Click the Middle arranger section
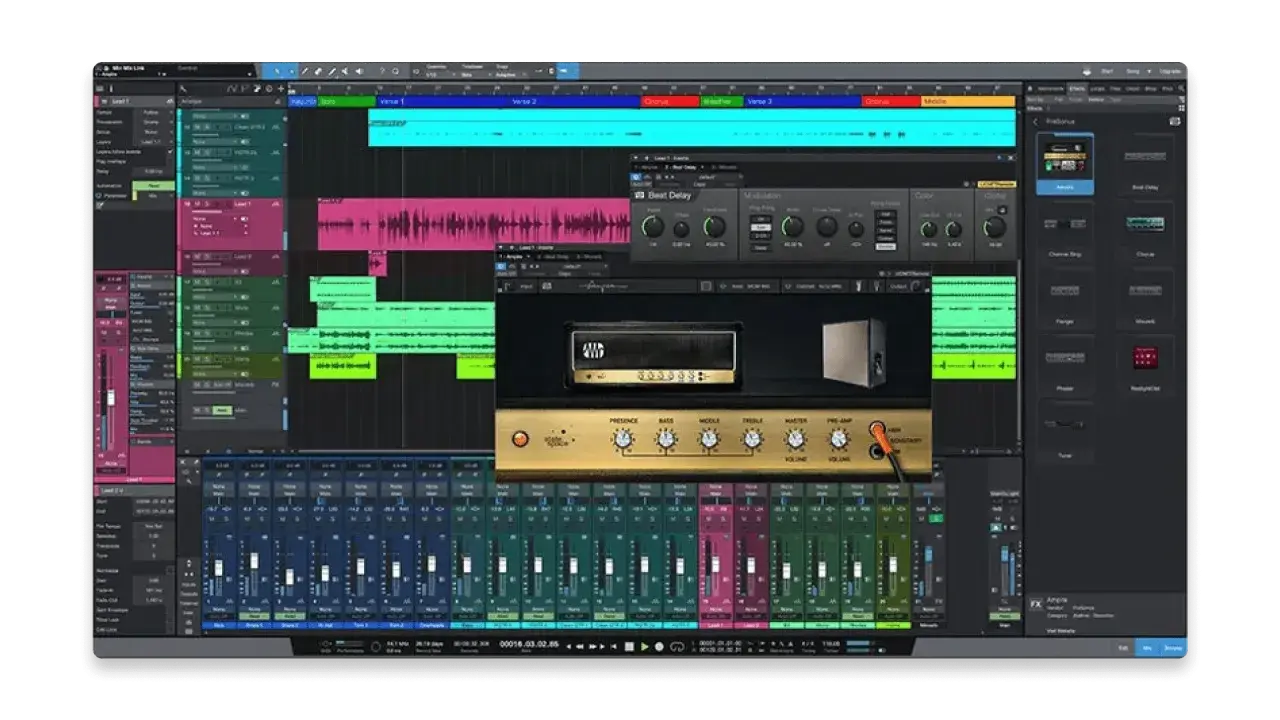This screenshot has width=1280, height=720. (968, 101)
